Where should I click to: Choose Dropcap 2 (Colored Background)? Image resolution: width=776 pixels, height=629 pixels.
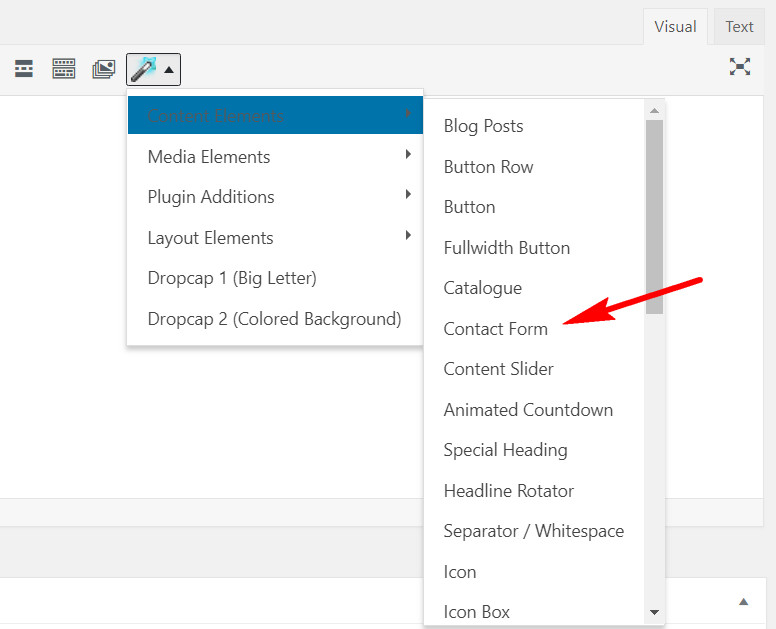(275, 319)
